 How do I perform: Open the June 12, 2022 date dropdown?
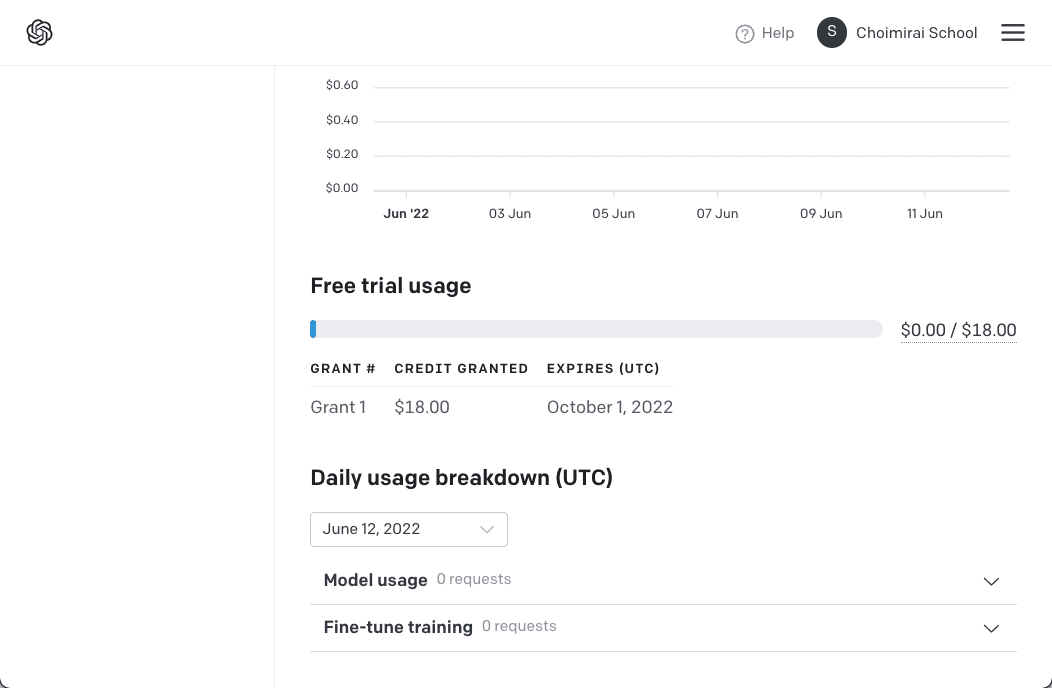tap(408, 530)
